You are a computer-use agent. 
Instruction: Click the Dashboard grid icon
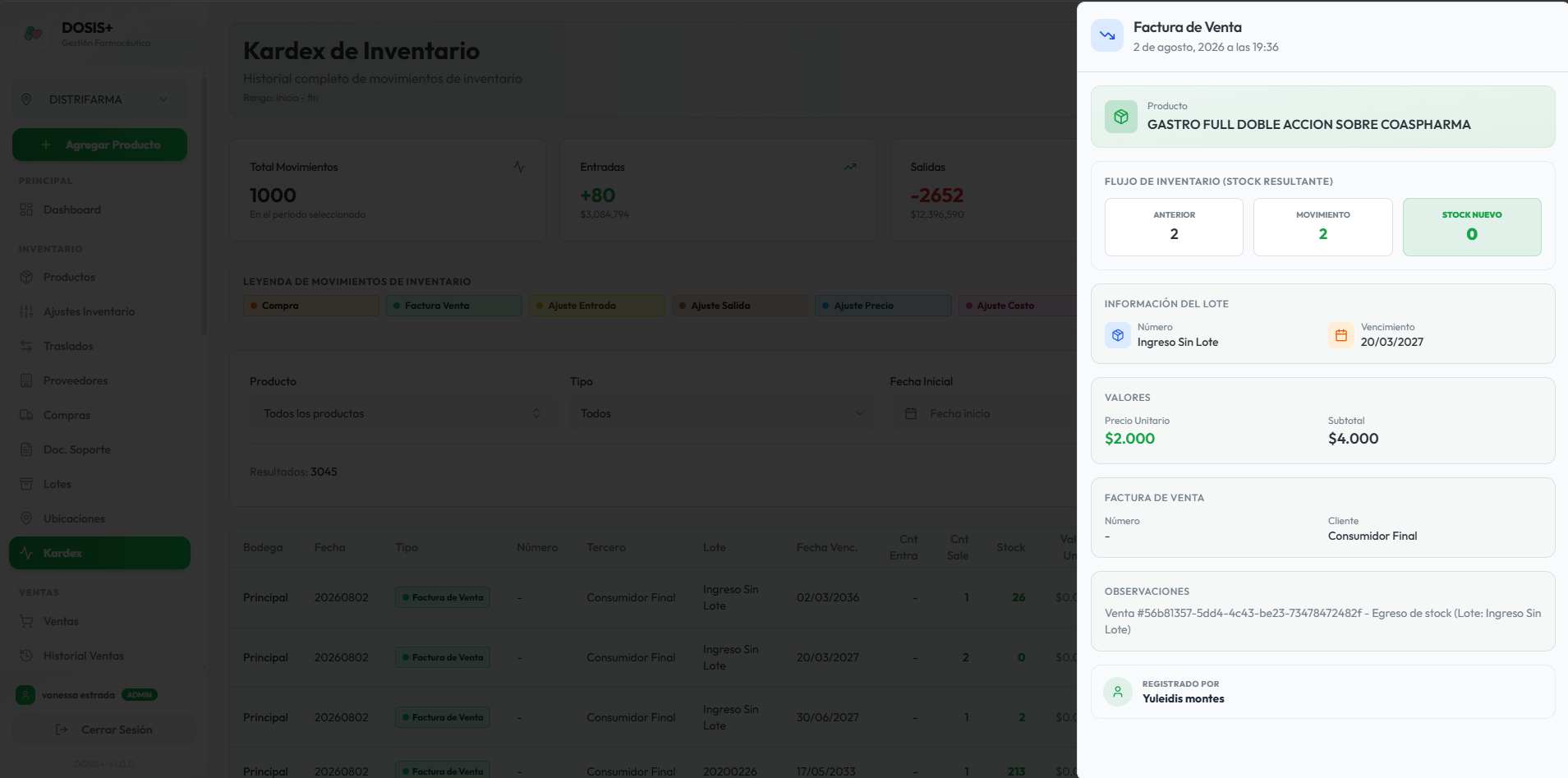point(26,209)
